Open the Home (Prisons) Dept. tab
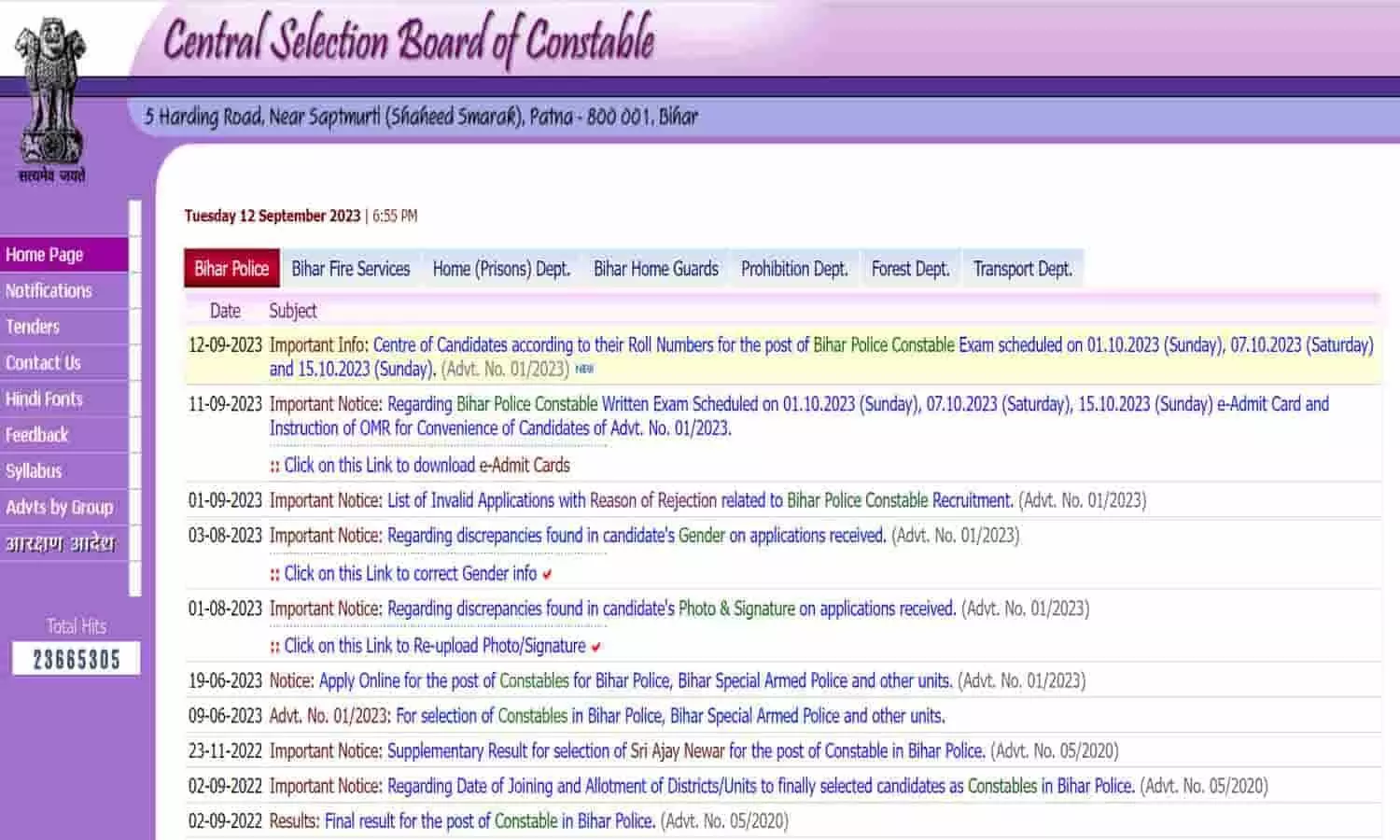Screen dimensions: 1400x840 501,269
